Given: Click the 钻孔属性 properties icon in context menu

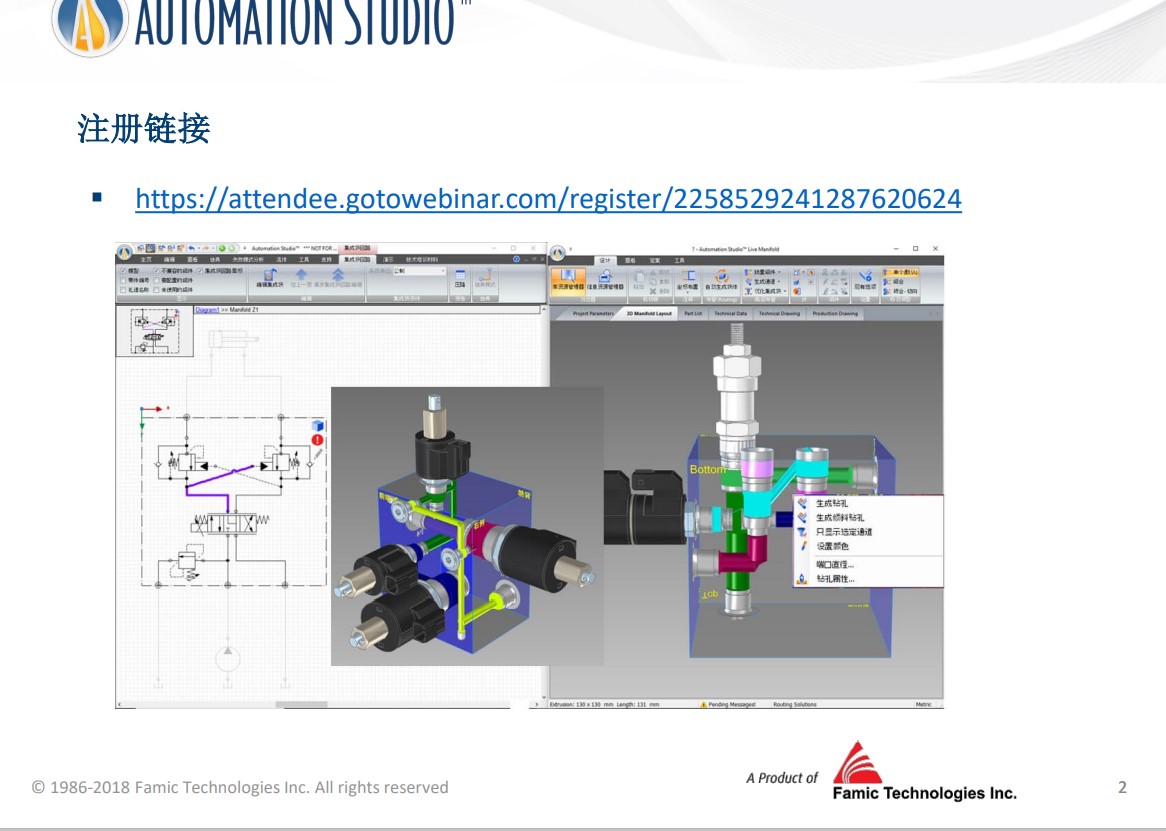Looking at the screenshot, I should coord(802,578).
